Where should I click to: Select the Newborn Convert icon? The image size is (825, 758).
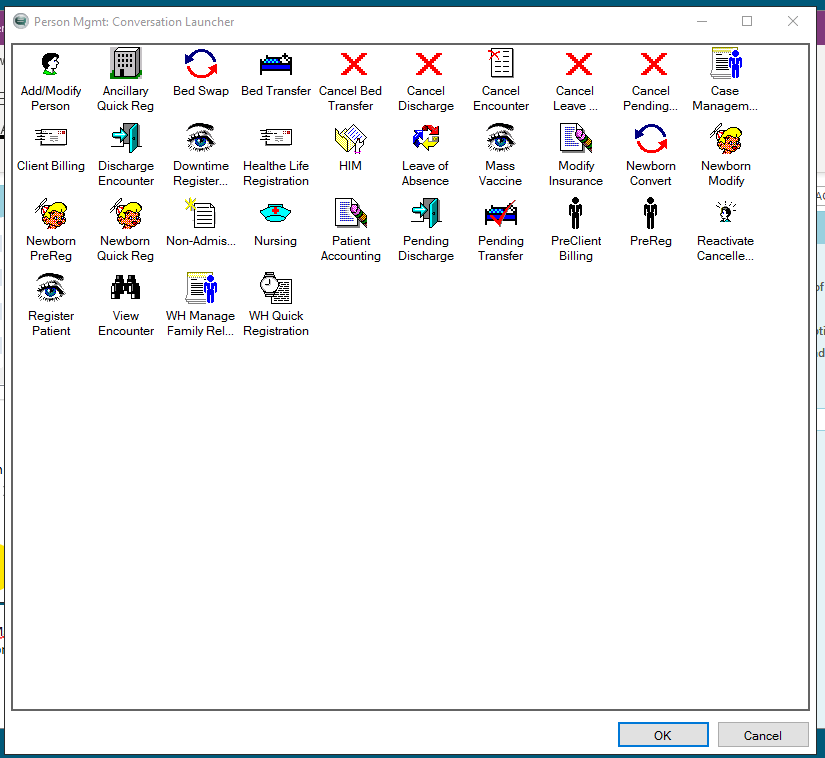click(x=651, y=139)
